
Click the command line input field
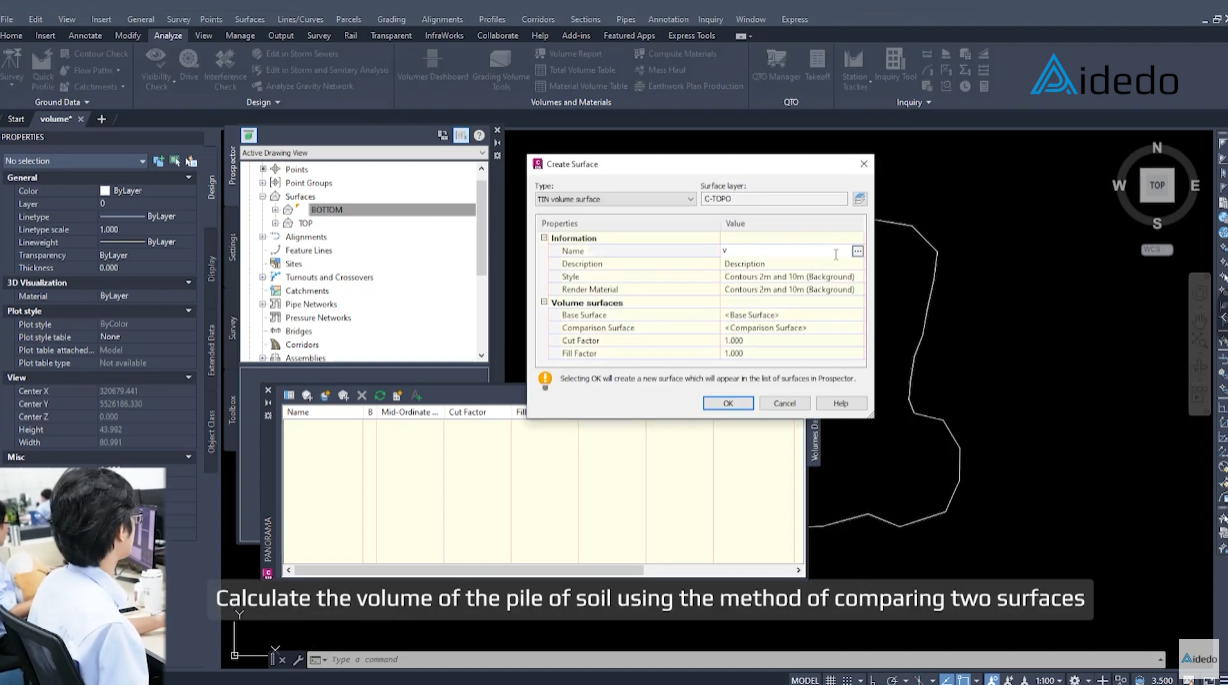(740, 660)
